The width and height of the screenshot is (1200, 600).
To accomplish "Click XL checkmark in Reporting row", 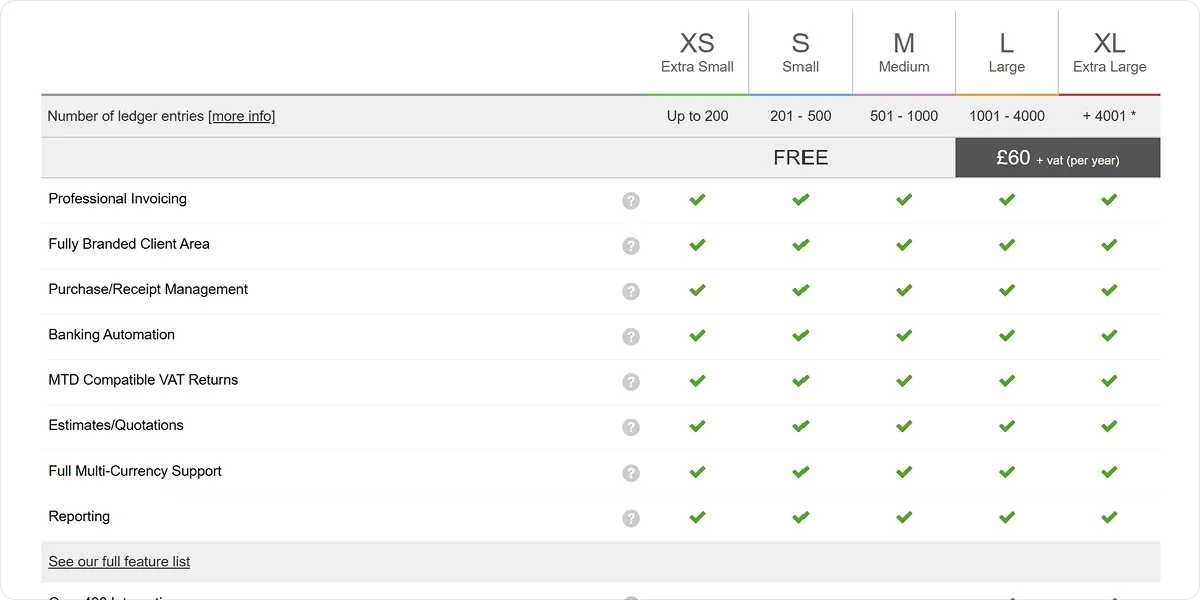I will click(x=1109, y=517).
